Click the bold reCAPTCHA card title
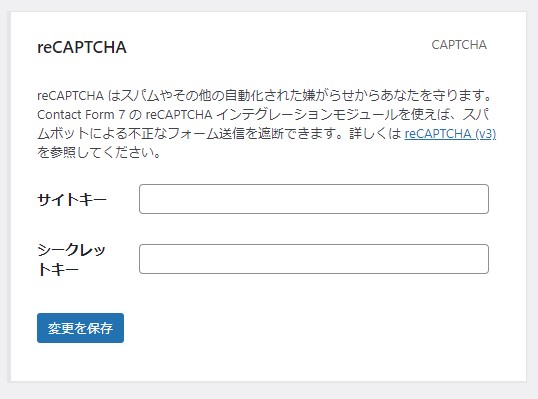The image size is (538, 399). (82, 47)
